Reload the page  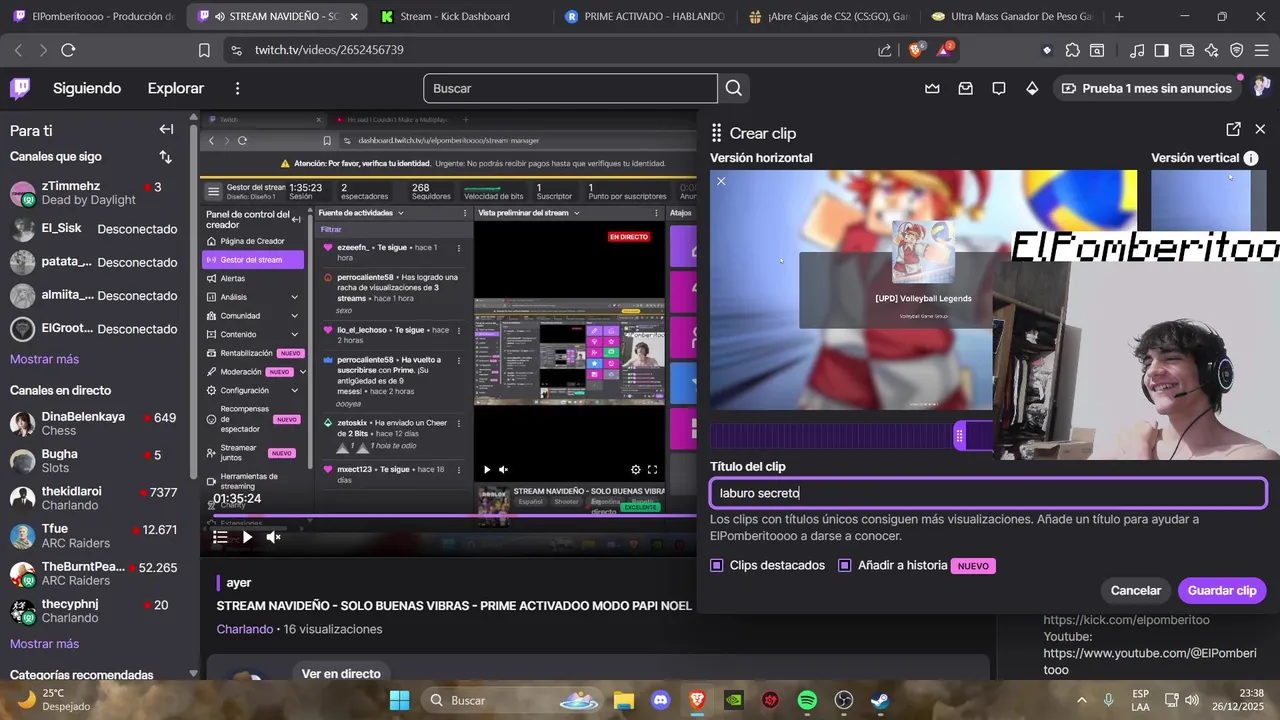click(x=68, y=50)
